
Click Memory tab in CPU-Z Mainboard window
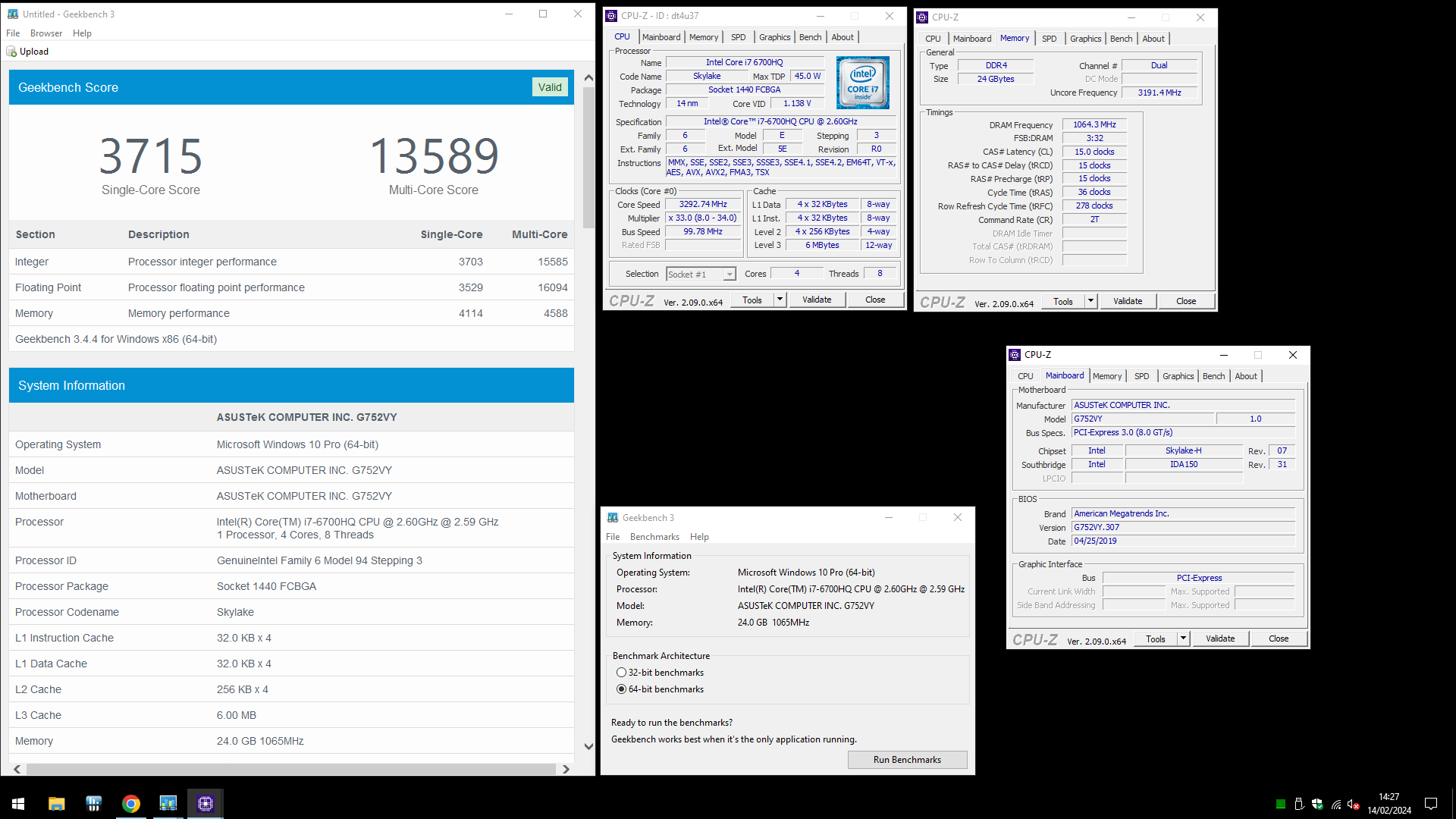[x=1107, y=376]
